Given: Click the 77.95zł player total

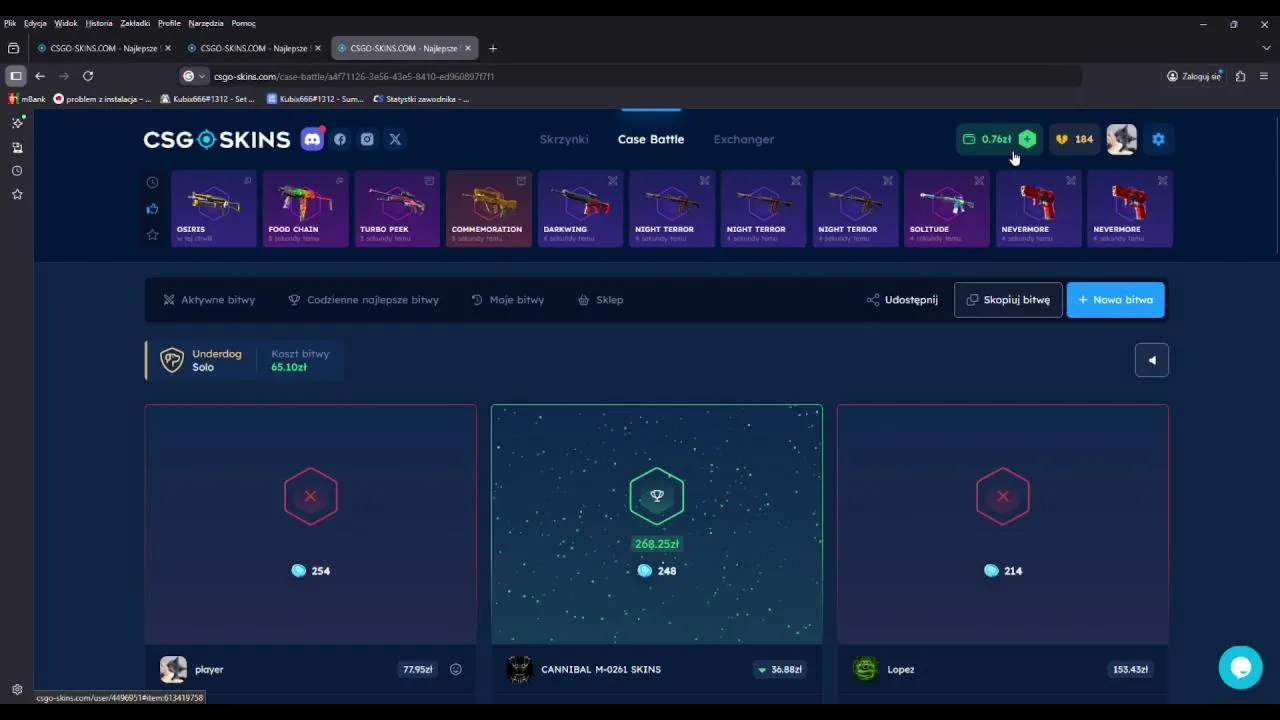Looking at the screenshot, I should coord(417,669).
